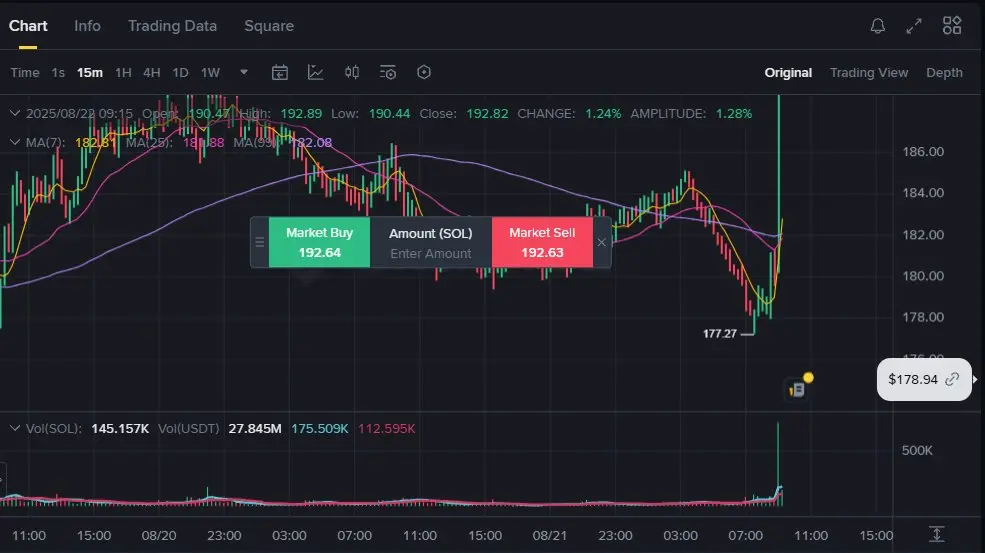Grab the trade panel handle icon
The width and height of the screenshot is (985, 553).
pyautogui.click(x=259, y=242)
